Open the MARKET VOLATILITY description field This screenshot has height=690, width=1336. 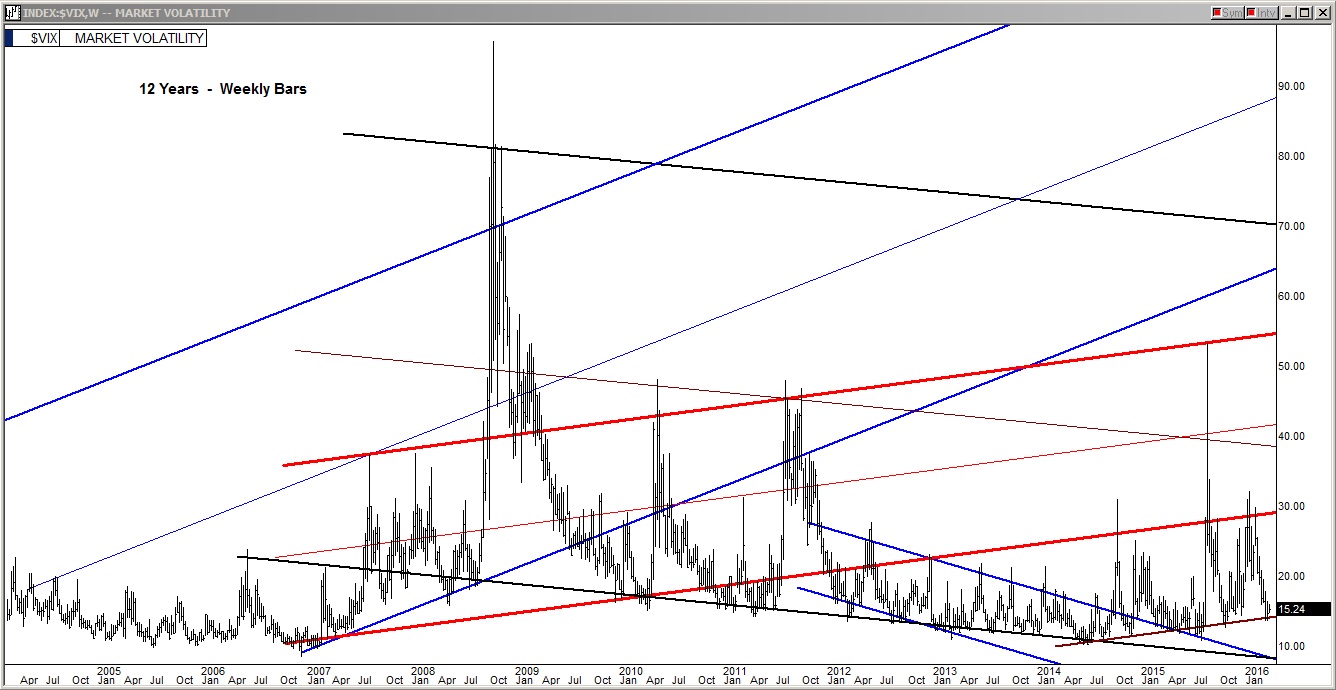[135, 38]
